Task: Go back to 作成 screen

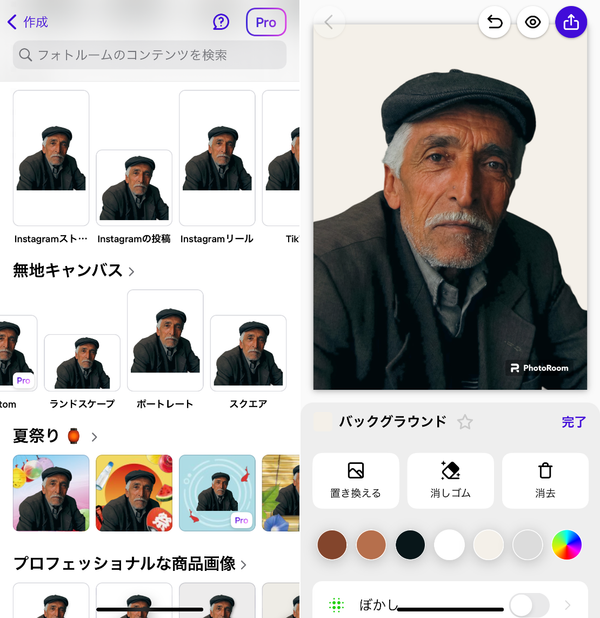Action: tap(28, 22)
